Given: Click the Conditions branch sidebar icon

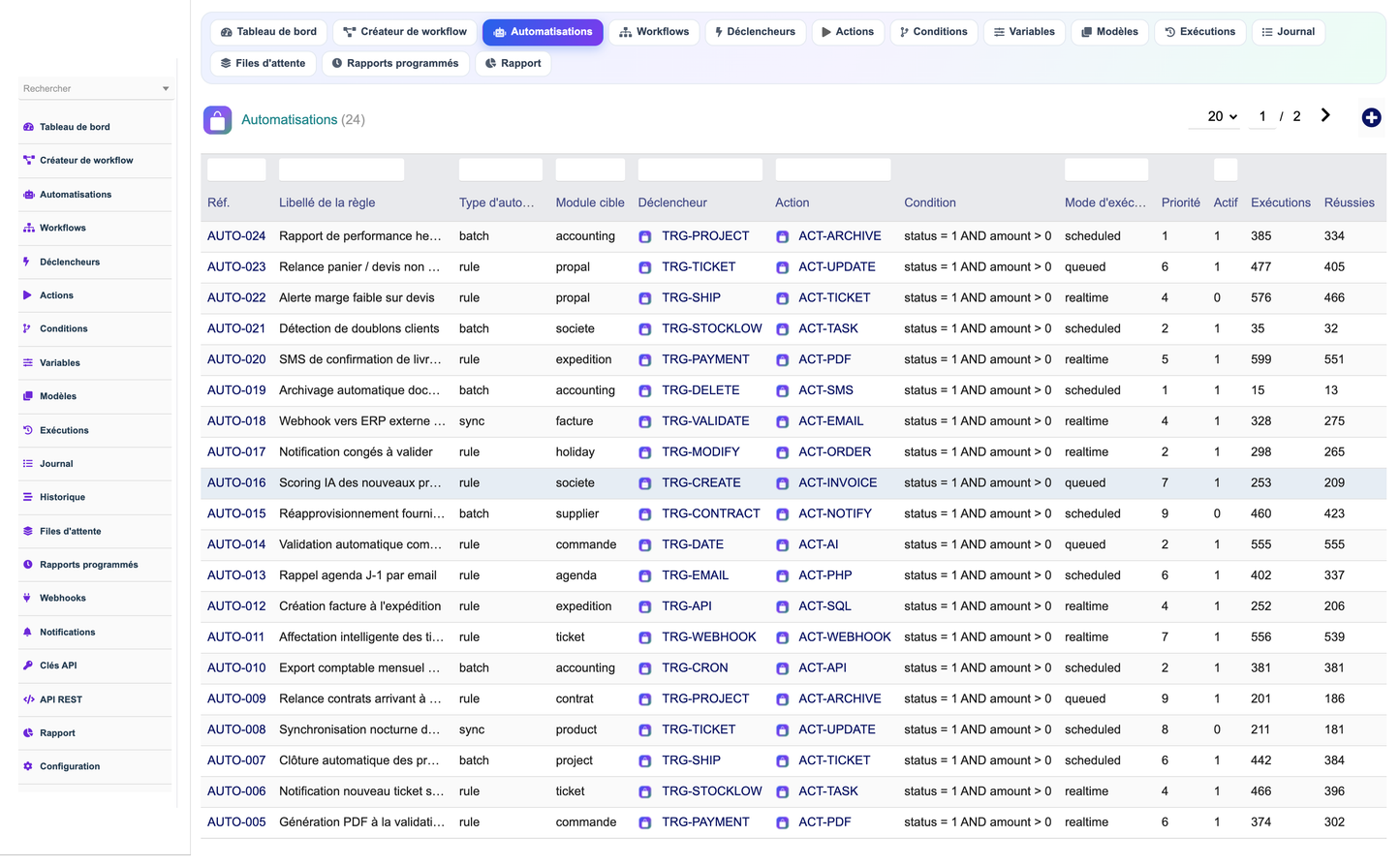Looking at the screenshot, I should 26,329.
